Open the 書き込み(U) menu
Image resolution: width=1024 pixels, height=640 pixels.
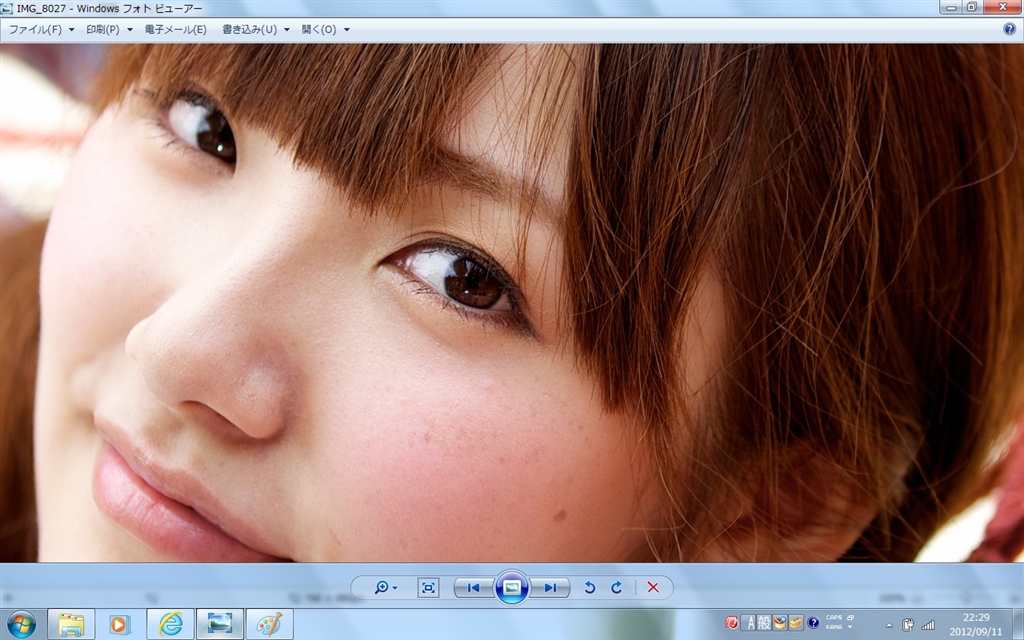tap(255, 29)
